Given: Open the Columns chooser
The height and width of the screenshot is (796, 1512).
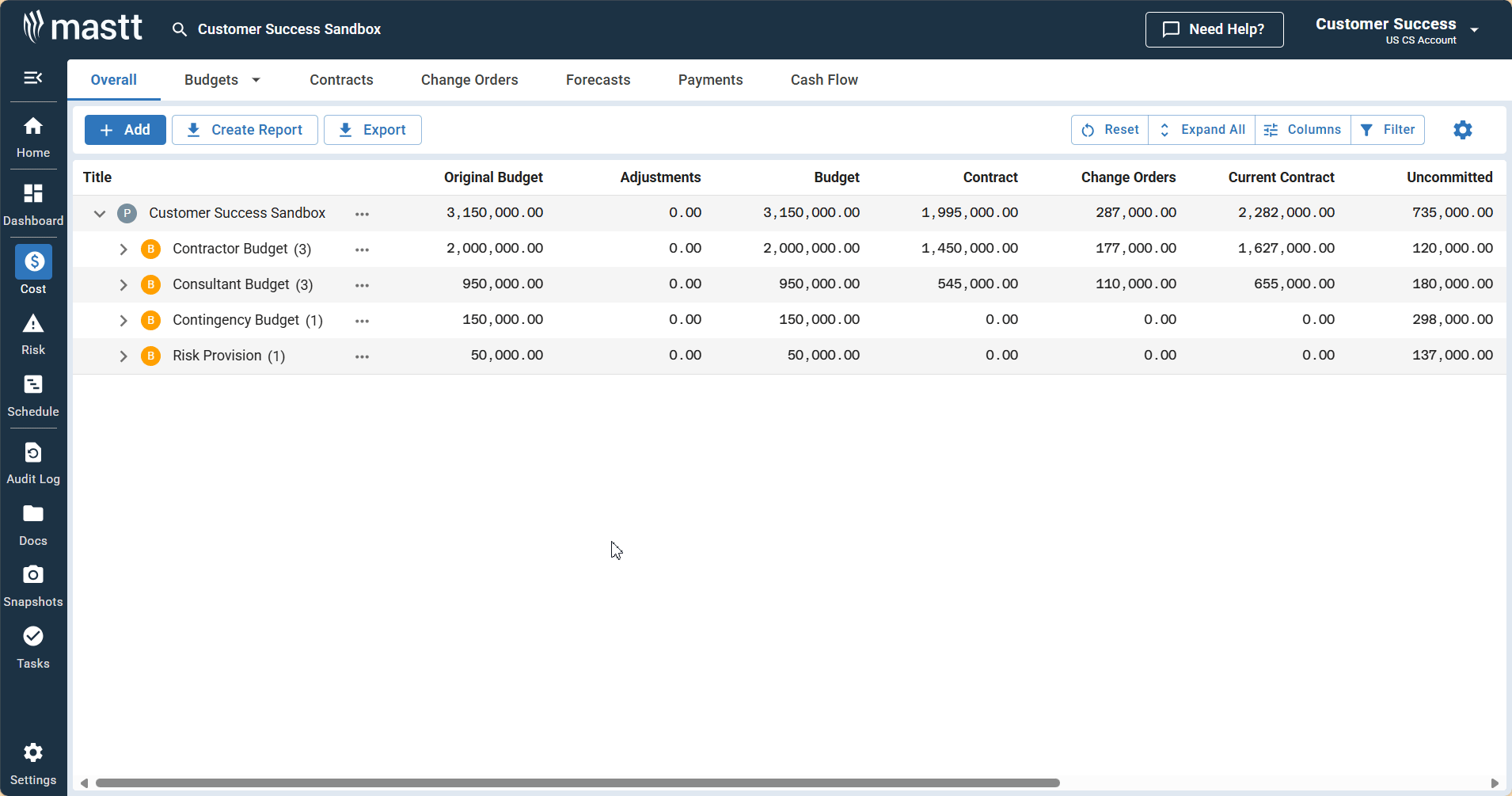Looking at the screenshot, I should tap(1303, 130).
